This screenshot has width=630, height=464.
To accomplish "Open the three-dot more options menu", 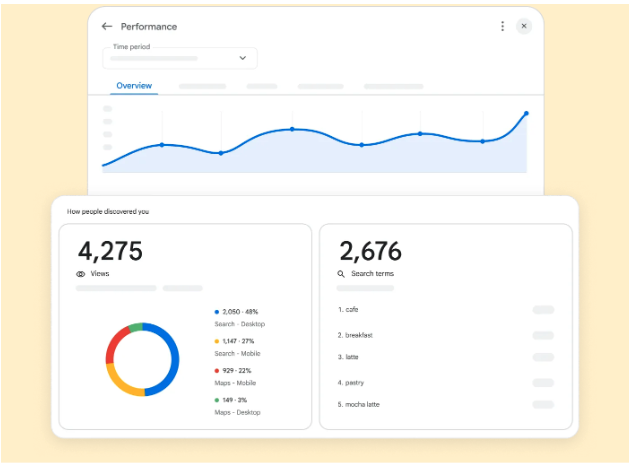I will click(502, 27).
